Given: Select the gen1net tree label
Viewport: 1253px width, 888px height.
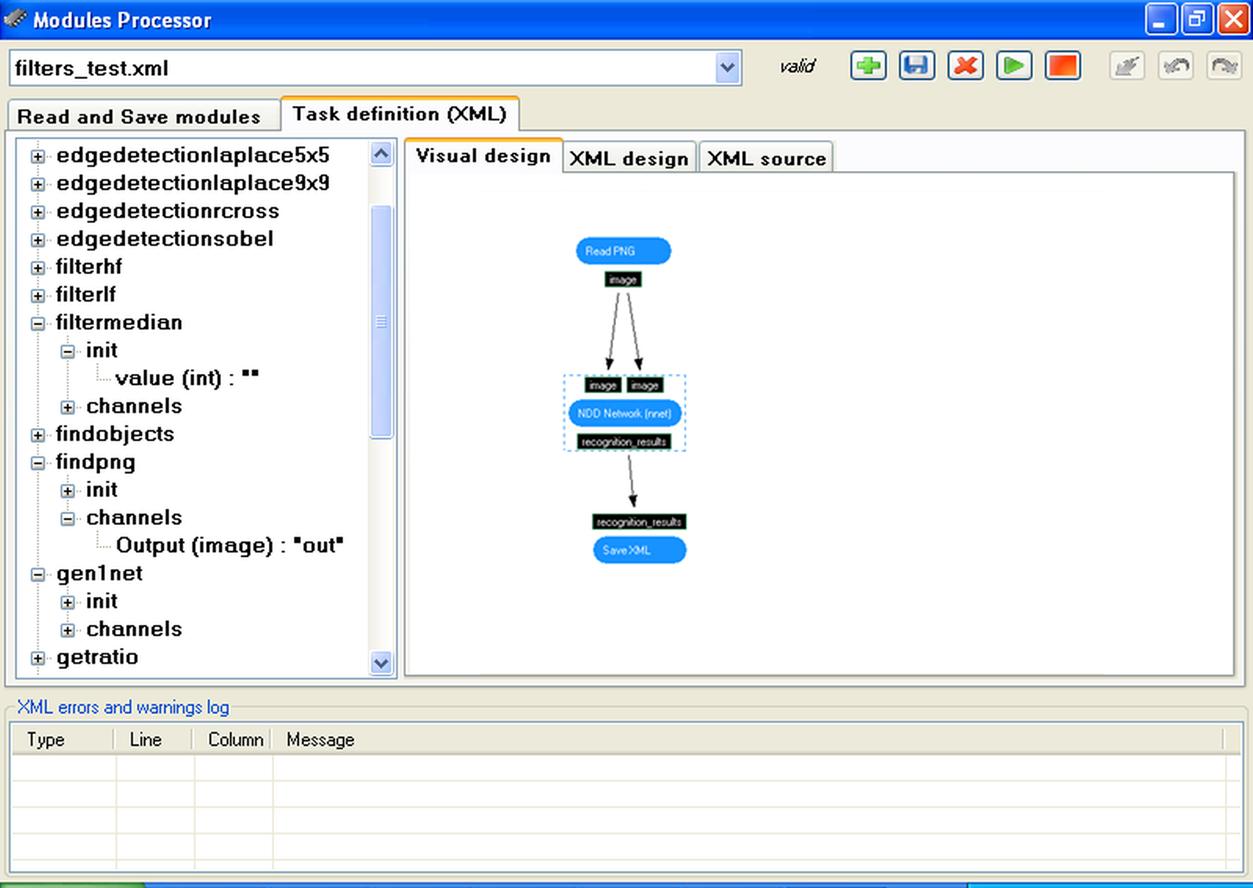Looking at the screenshot, I should coord(100,573).
